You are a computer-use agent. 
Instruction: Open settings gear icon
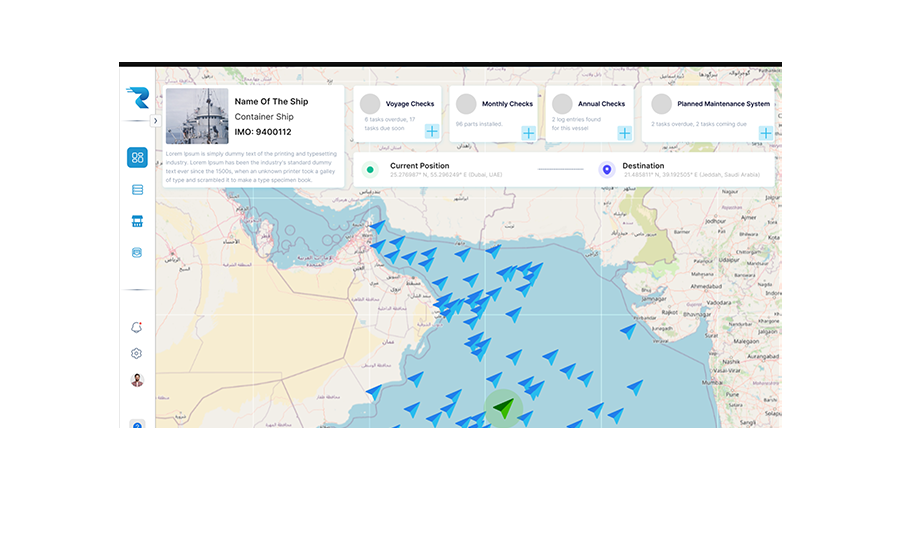(137, 353)
